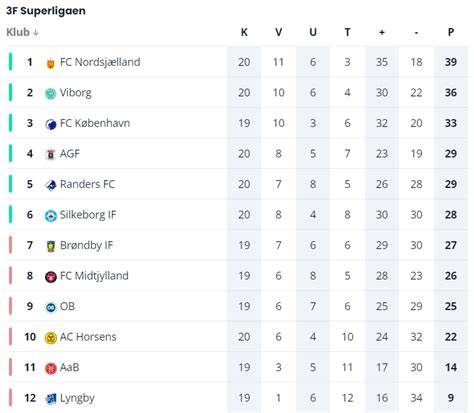The height and width of the screenshot is (413, 474).
Task: Click the FC Midtjylland club logo
Action: pyautogui.click(x=50, y=277)
